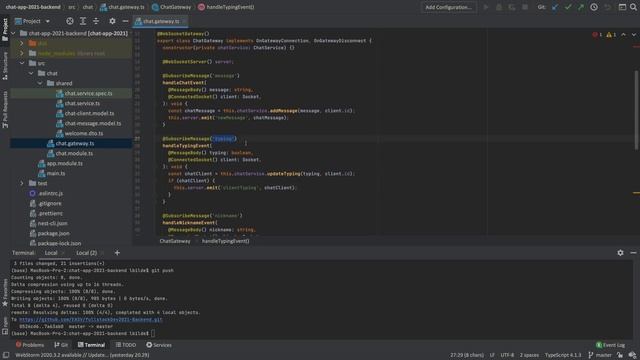Open the TODO tool window tab
The image size is (640, 360).
click(x=126, y=345)
